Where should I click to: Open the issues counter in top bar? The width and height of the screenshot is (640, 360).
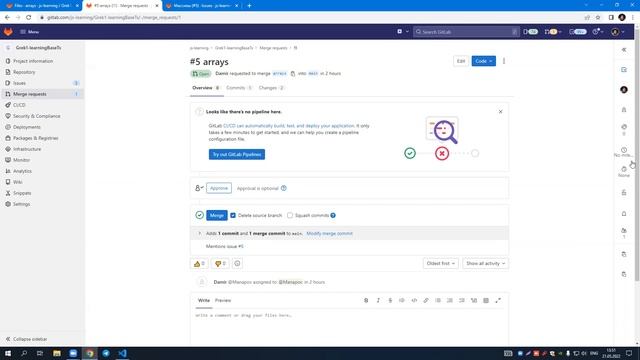(531, 31)
